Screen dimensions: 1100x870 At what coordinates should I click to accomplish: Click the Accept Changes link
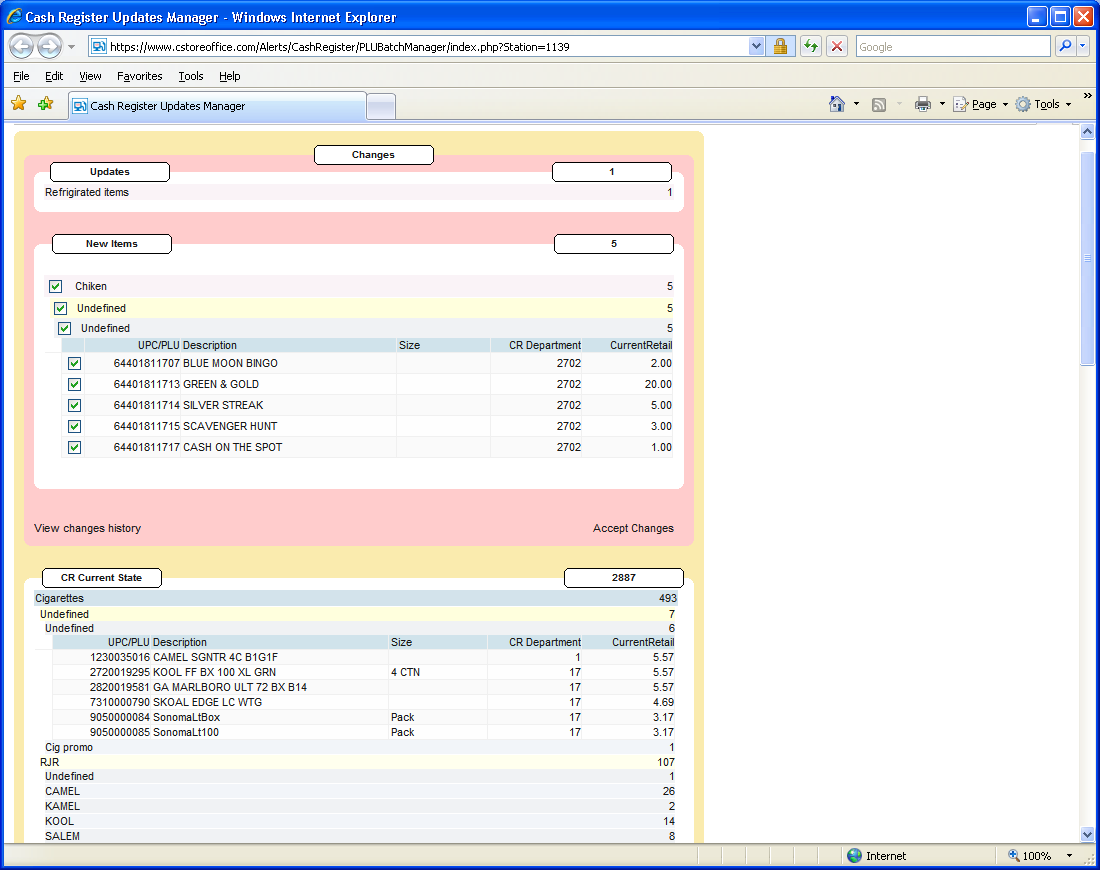[x=633, y=529]
